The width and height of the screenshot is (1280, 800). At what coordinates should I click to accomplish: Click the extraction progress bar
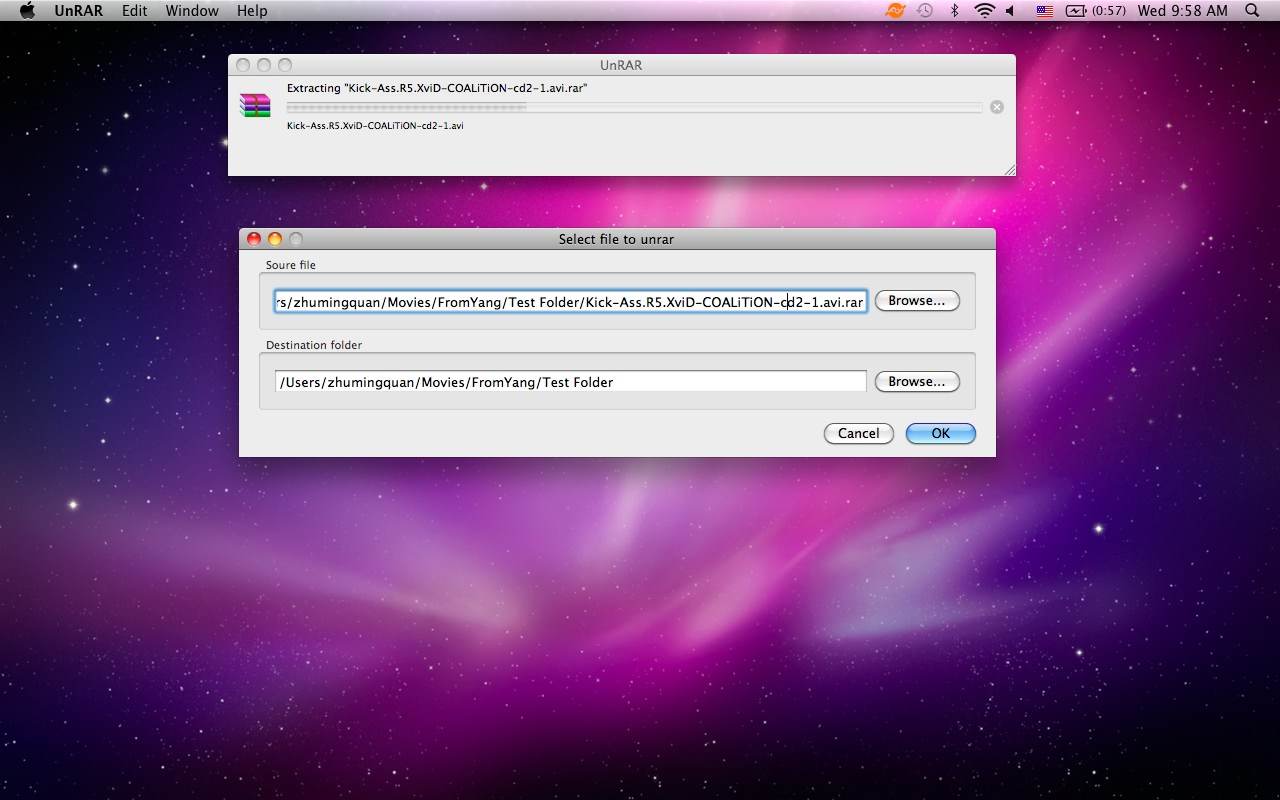click(x=634, y=107)
